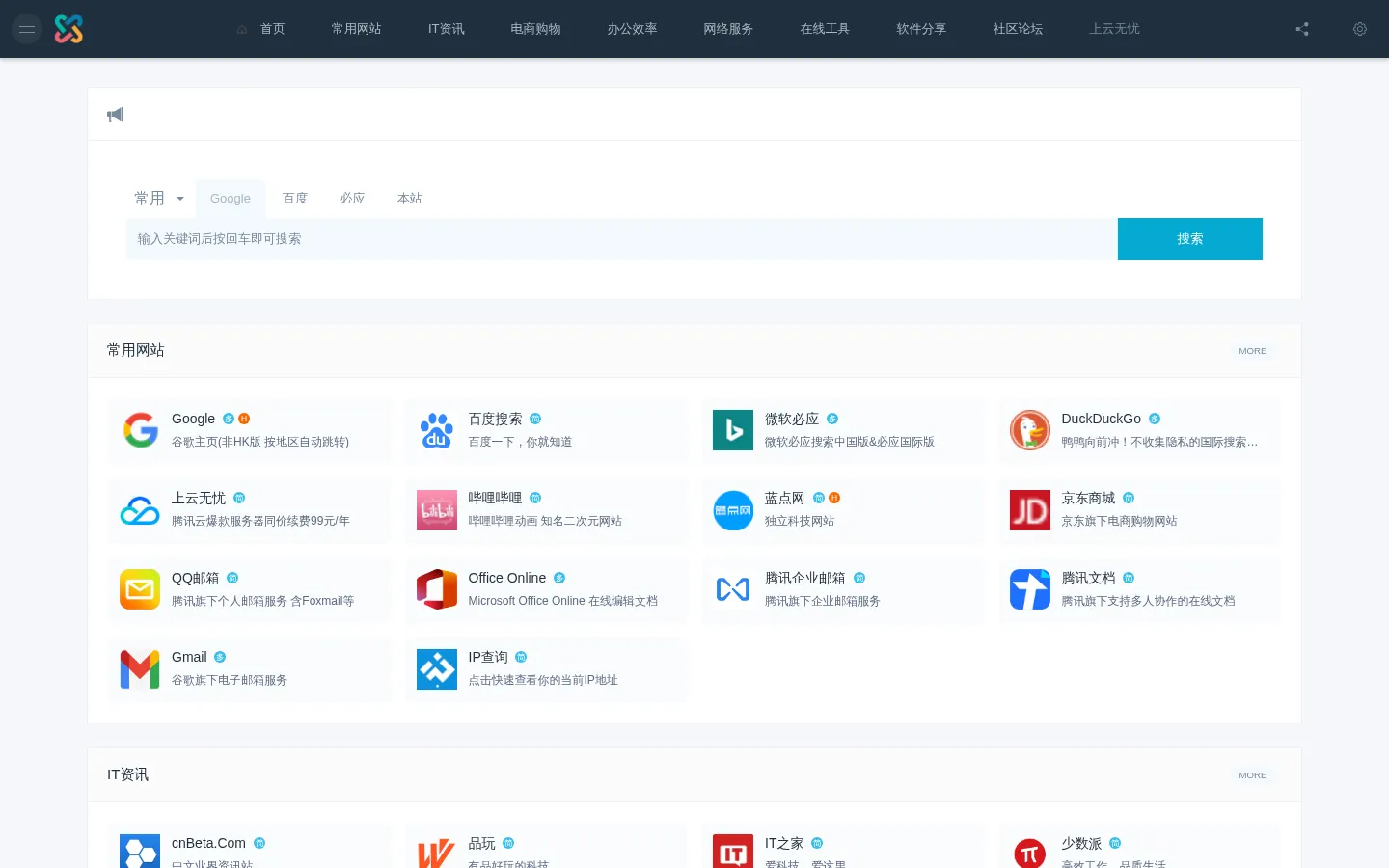This screenshot has height=868, width=1389.
Task: Open the 在线工具 navigation item
Action: coord(826,29)
